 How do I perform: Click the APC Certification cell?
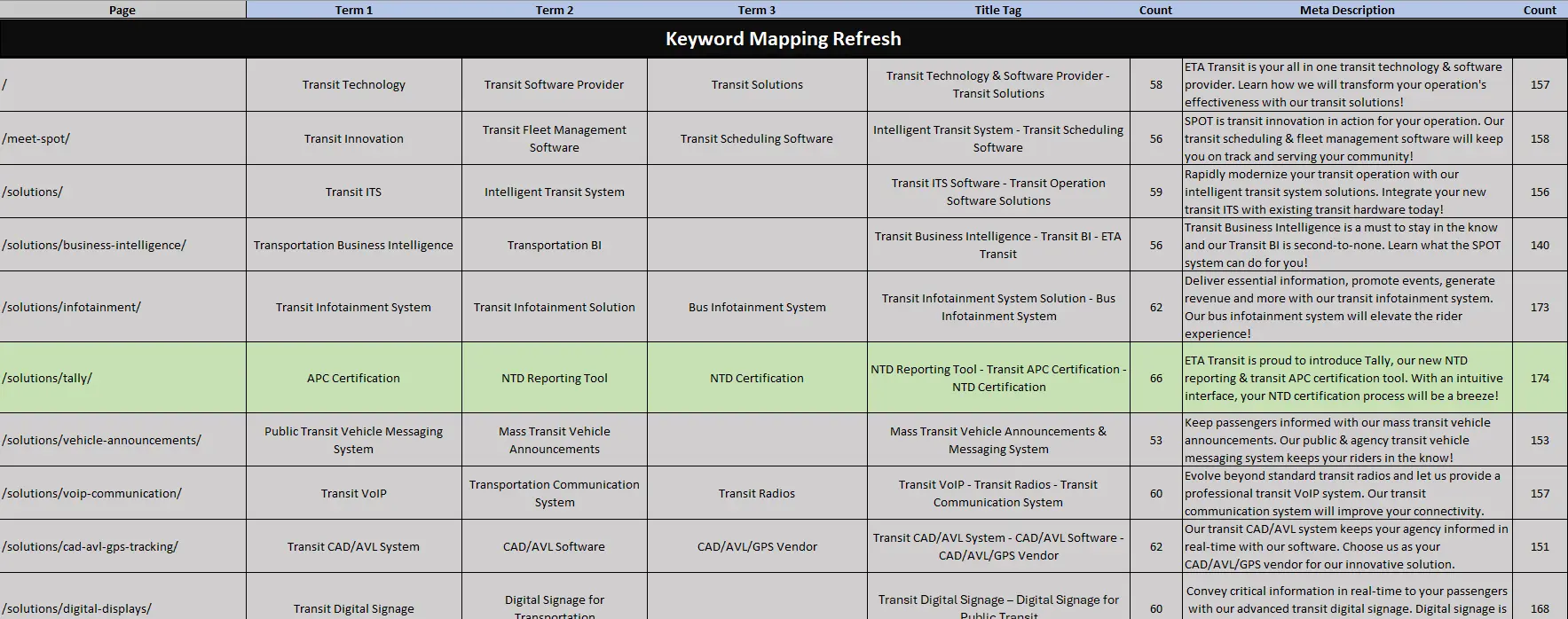[353, 378]
